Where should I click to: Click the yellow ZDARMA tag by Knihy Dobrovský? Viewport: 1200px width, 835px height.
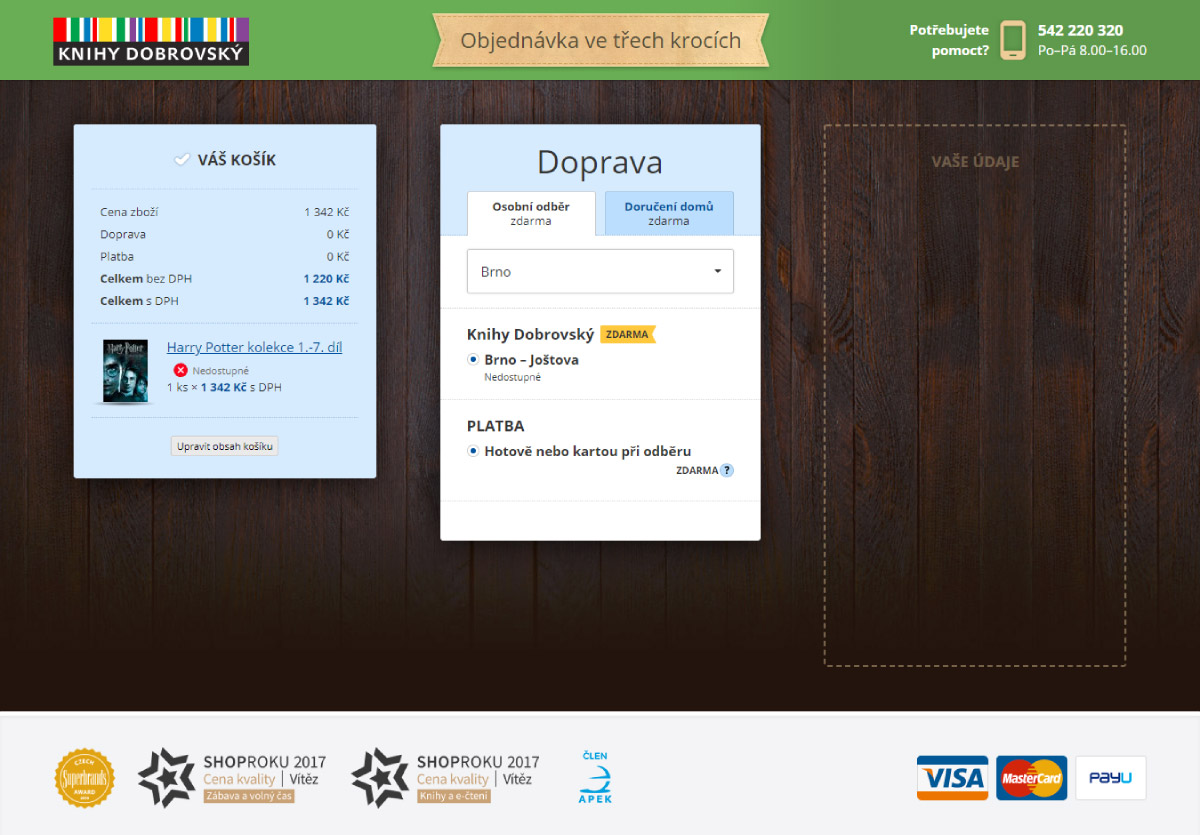coord(627,334)
